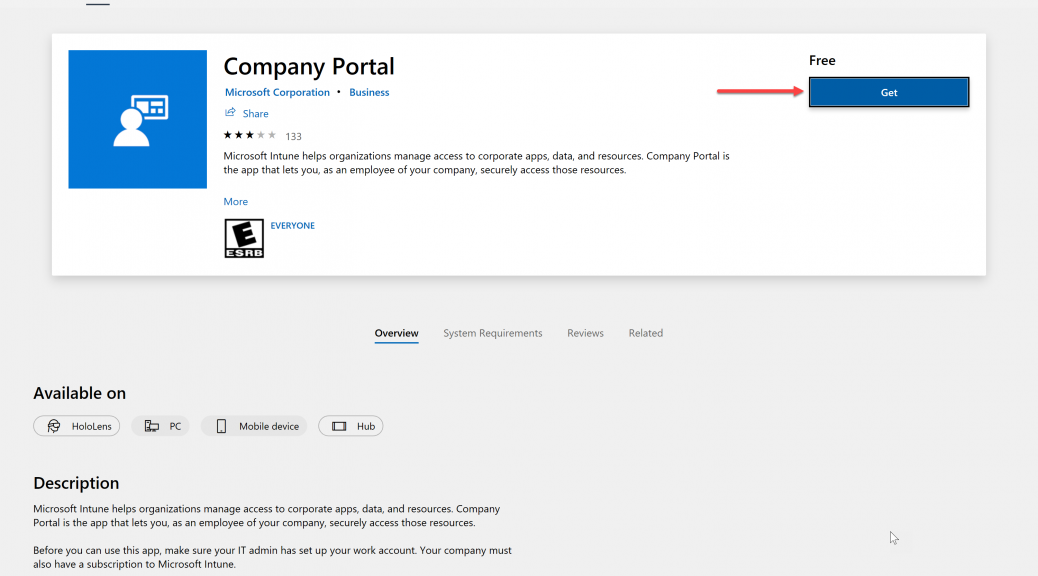Expand the short description with More
1038x576 pixels.
[236, 201]
